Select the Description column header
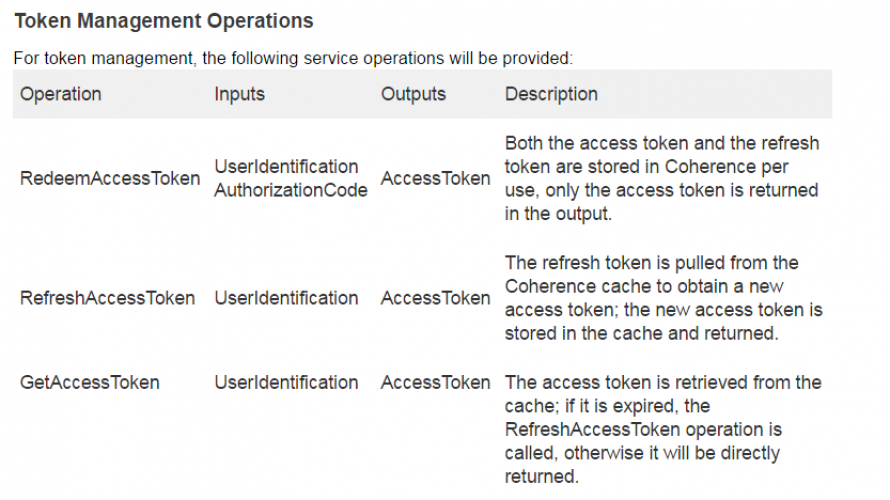 pos(551,94)
